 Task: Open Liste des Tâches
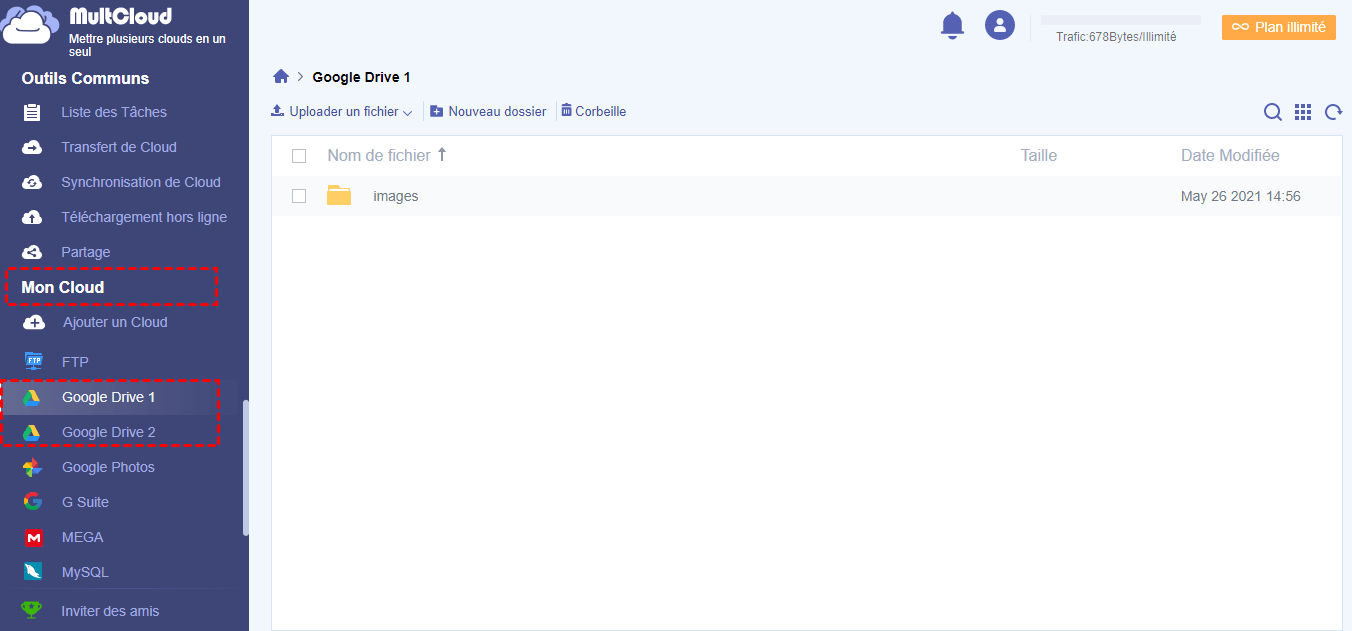[x=114, y=112]
